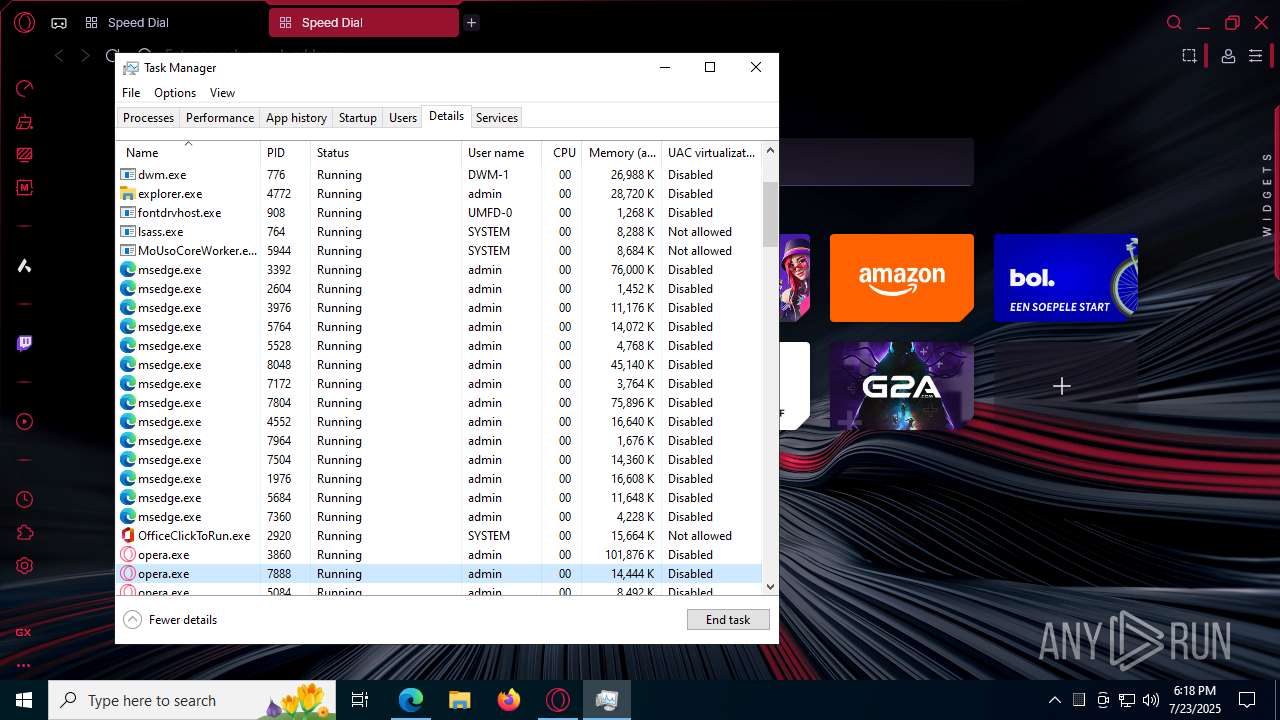Open the Amazon speed dial tile
Screen dimensions: 1280x720
[x=902, y=278]
